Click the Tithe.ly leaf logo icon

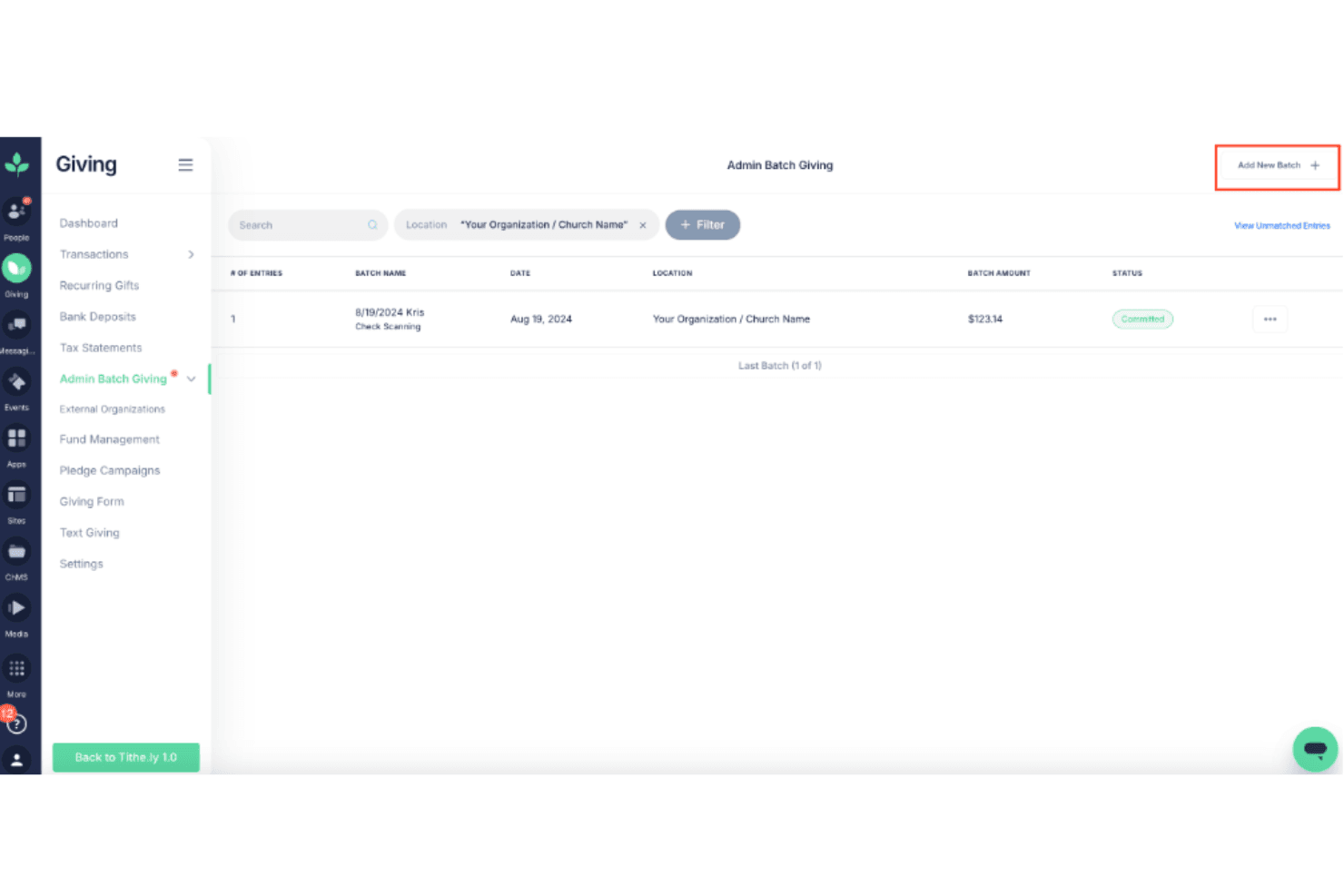[17, 164]
